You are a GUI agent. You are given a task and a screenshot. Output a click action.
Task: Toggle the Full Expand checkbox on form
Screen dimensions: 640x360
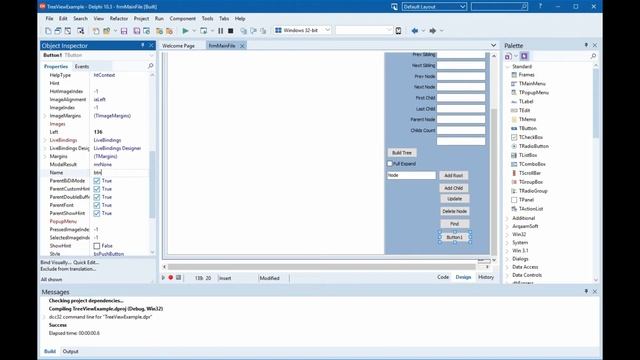[x=390, y=164]
